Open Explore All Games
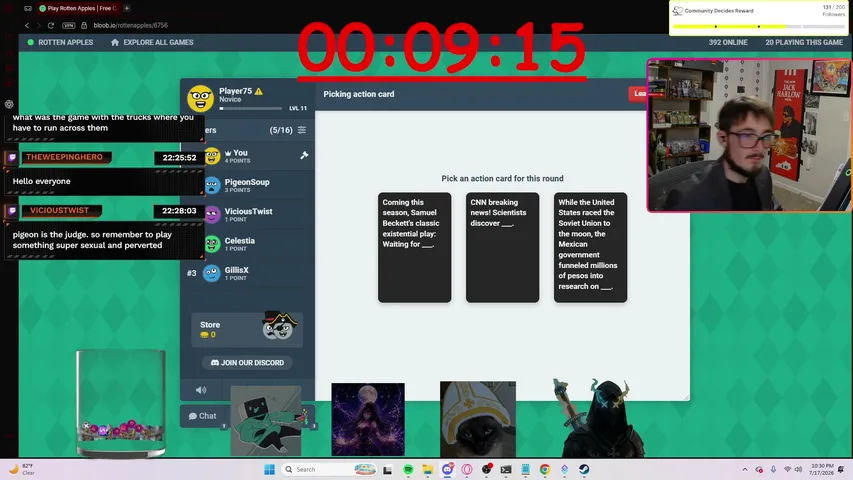This screenshot has width=853, height=480. click(152, 42)
